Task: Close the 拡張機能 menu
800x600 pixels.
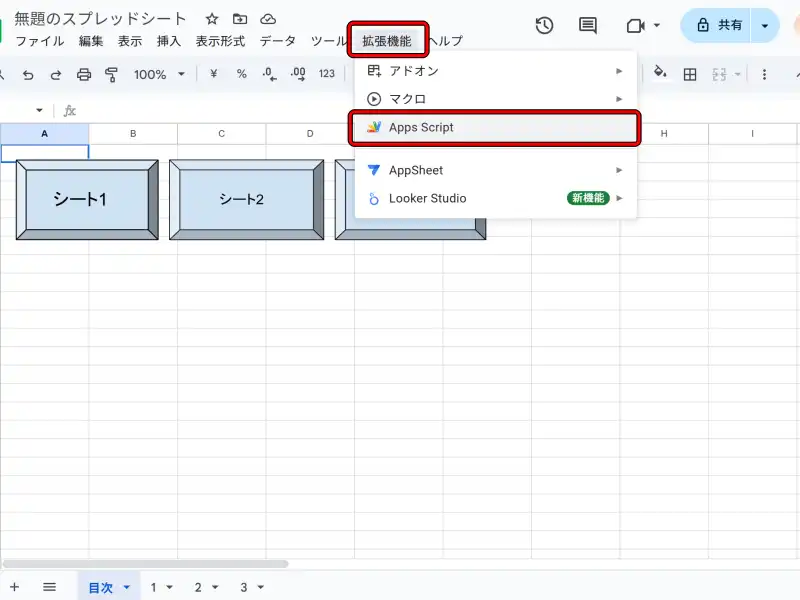Action: 387,41
